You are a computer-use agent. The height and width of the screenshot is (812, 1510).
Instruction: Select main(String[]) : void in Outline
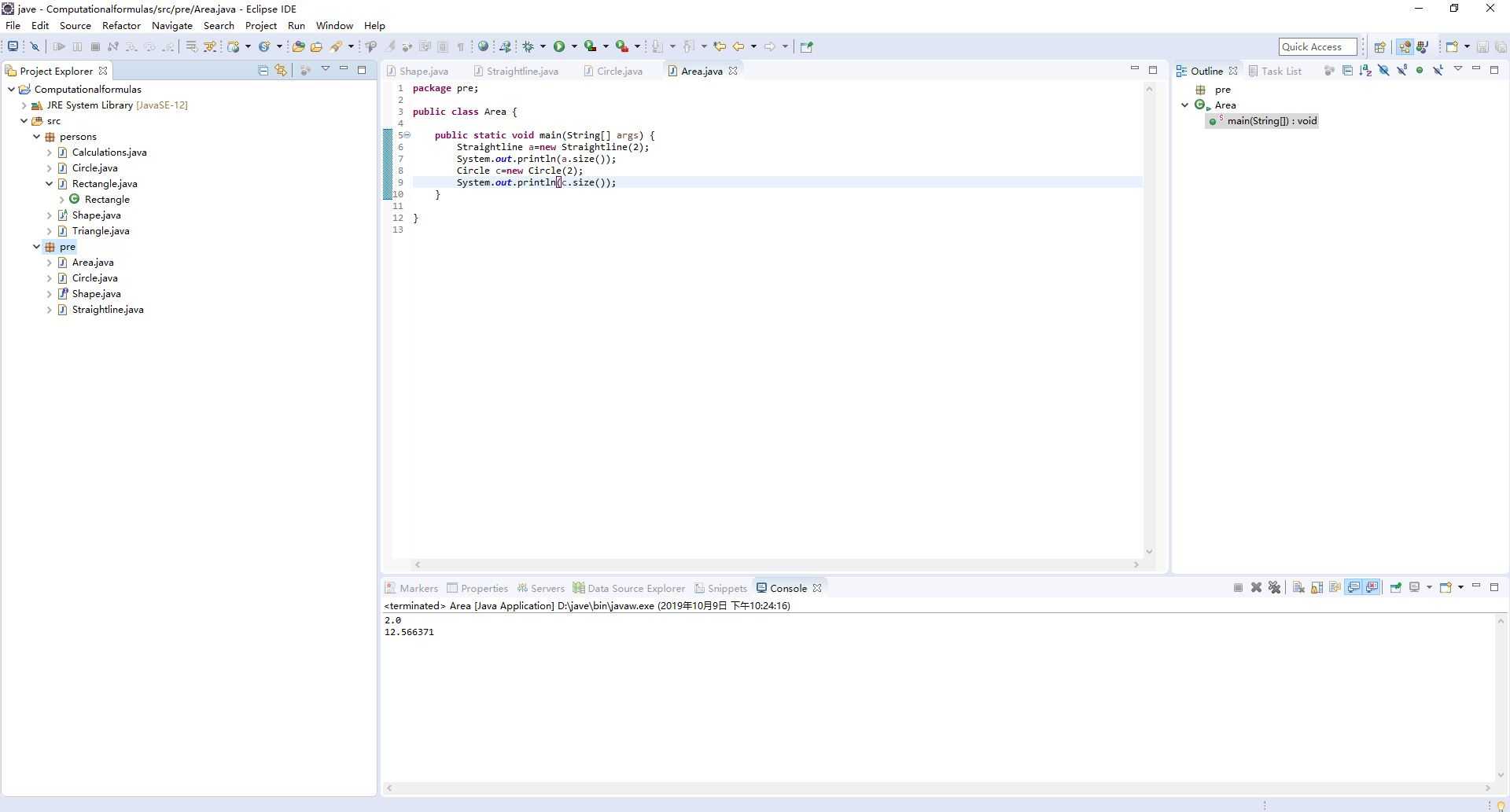pyautogui.click(x=1262, y=121)
